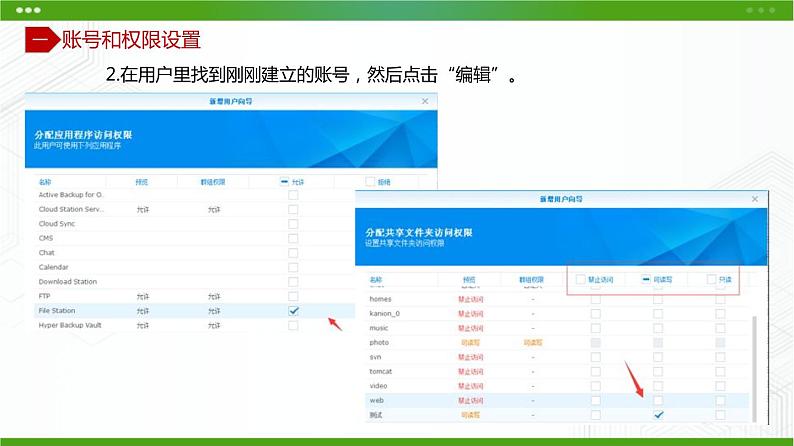
Task: Close the application permissions wizard dialog
Action: point(425,101)
